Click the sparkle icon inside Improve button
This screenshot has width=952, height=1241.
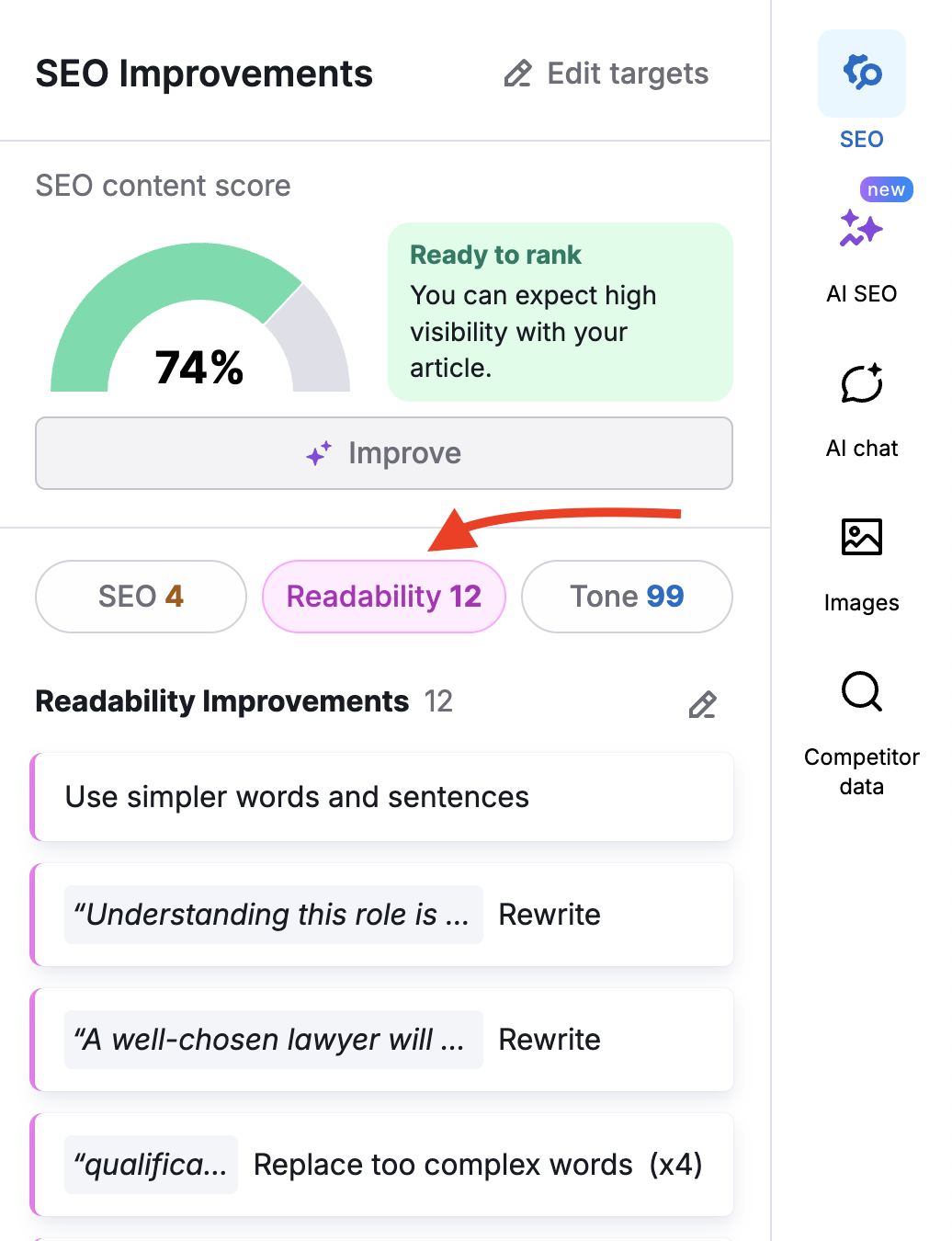316,453
